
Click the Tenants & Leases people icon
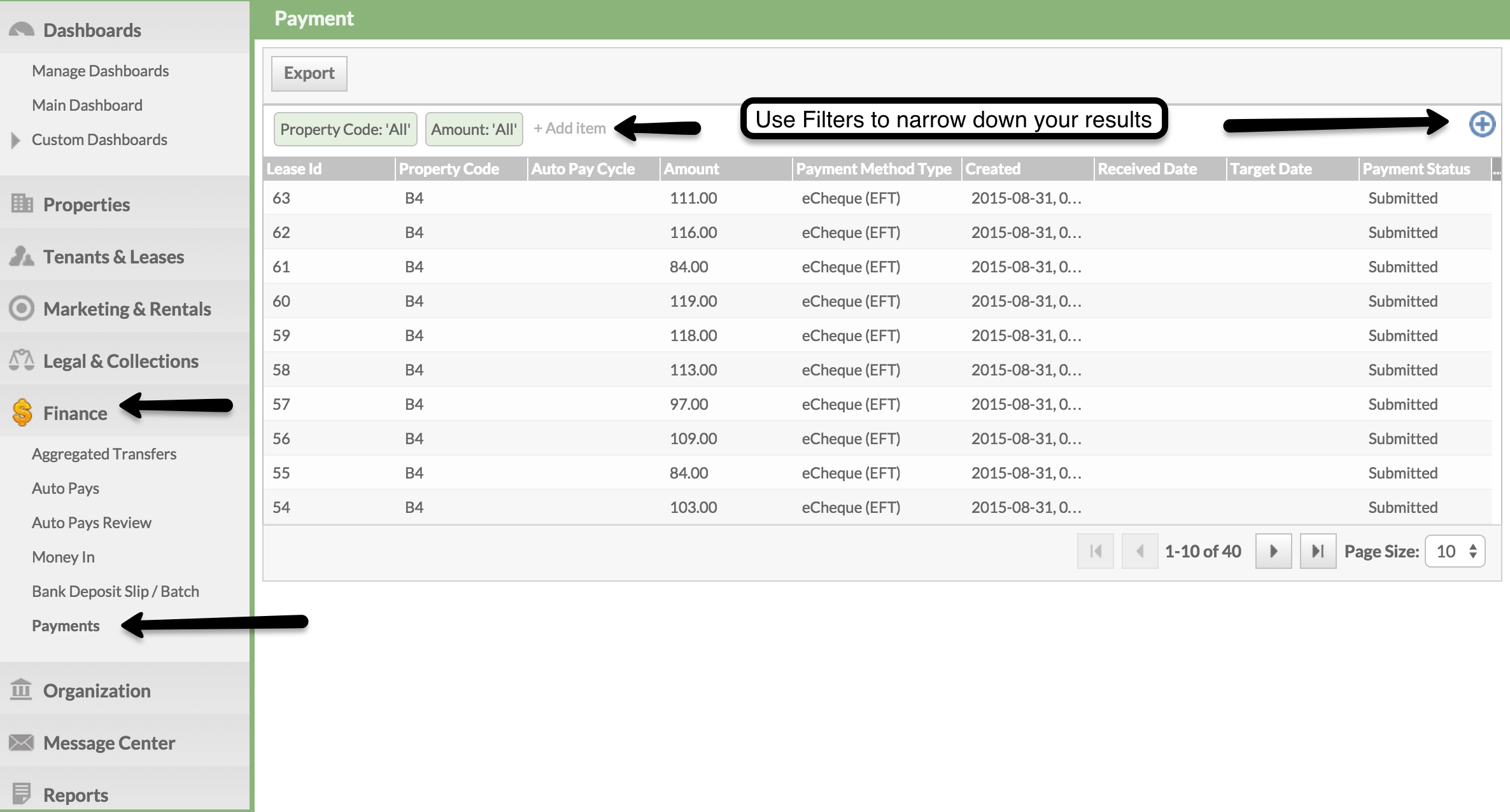tap(21, 256)
